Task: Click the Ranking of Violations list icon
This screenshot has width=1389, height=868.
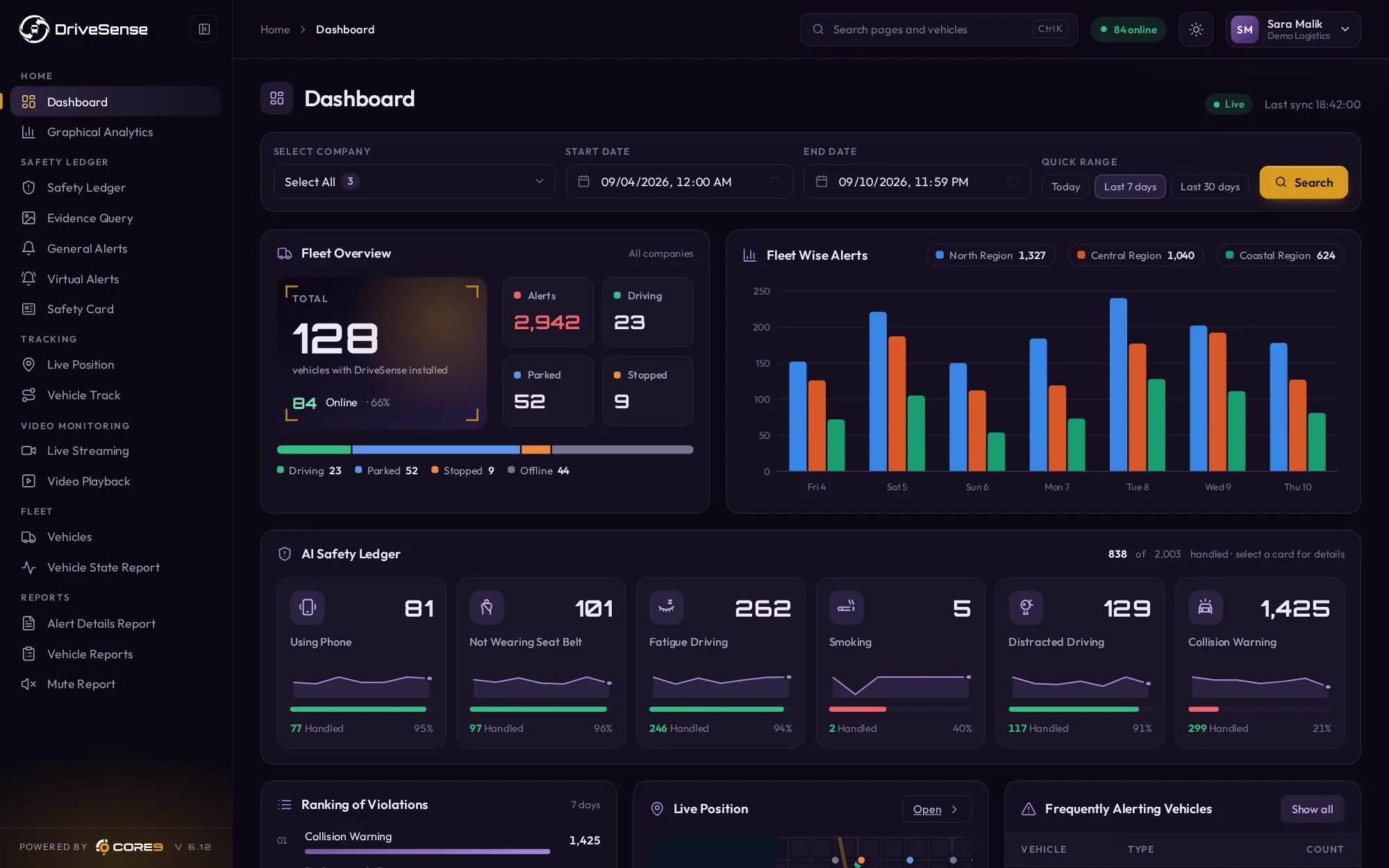Action: click(x=285, y=804)
